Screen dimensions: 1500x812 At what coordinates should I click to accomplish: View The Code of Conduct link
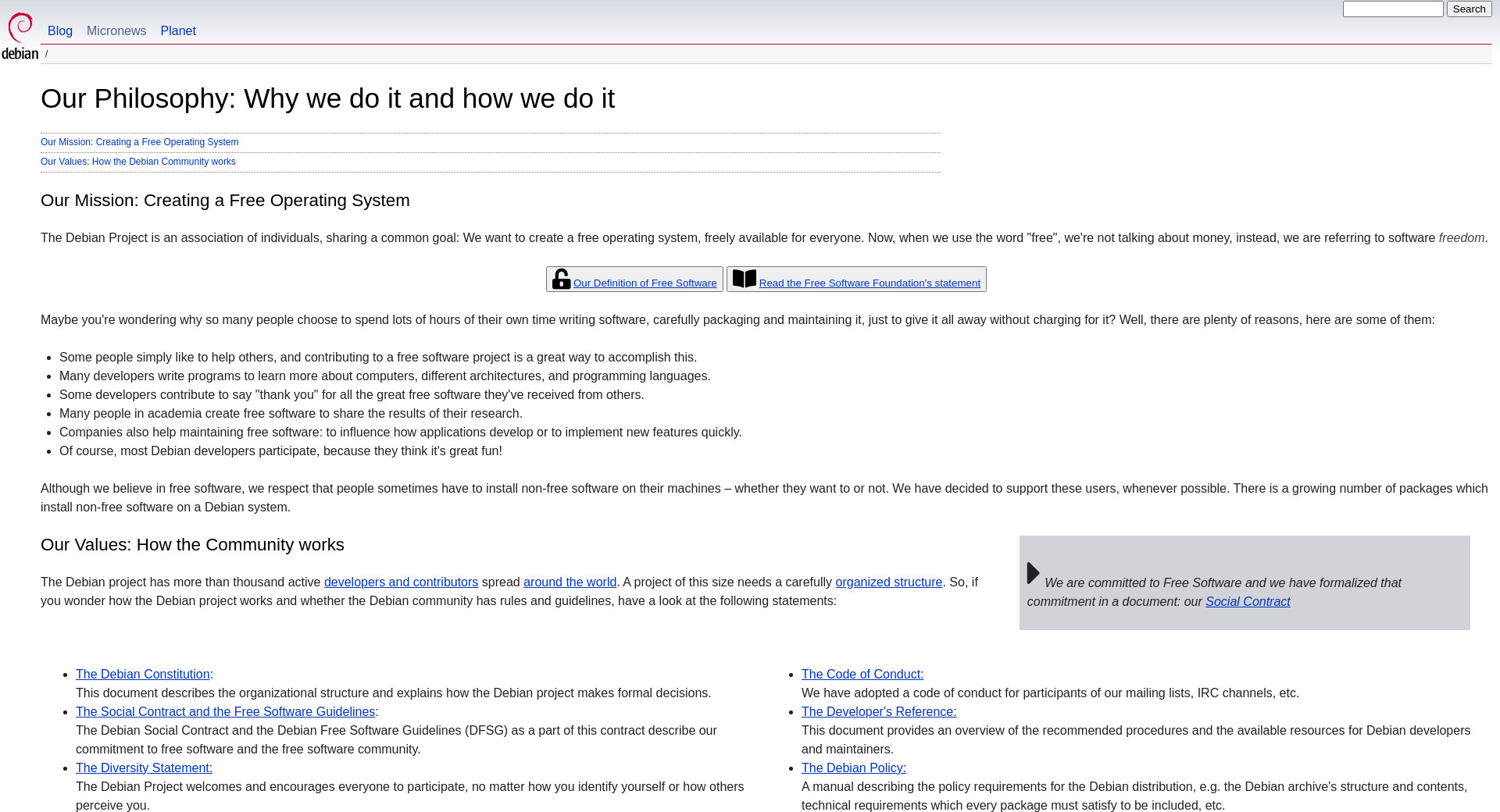click(x=862, y=675)
